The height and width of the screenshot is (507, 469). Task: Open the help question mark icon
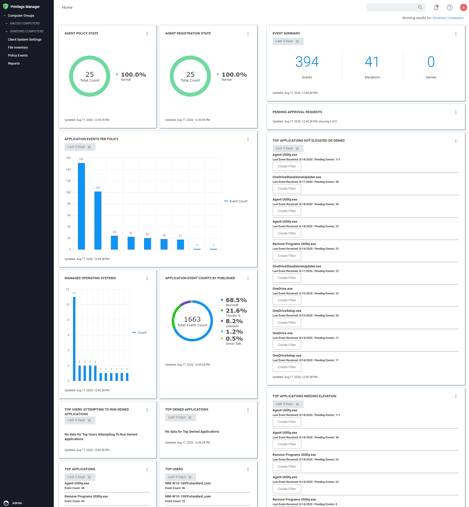(450, 7)
